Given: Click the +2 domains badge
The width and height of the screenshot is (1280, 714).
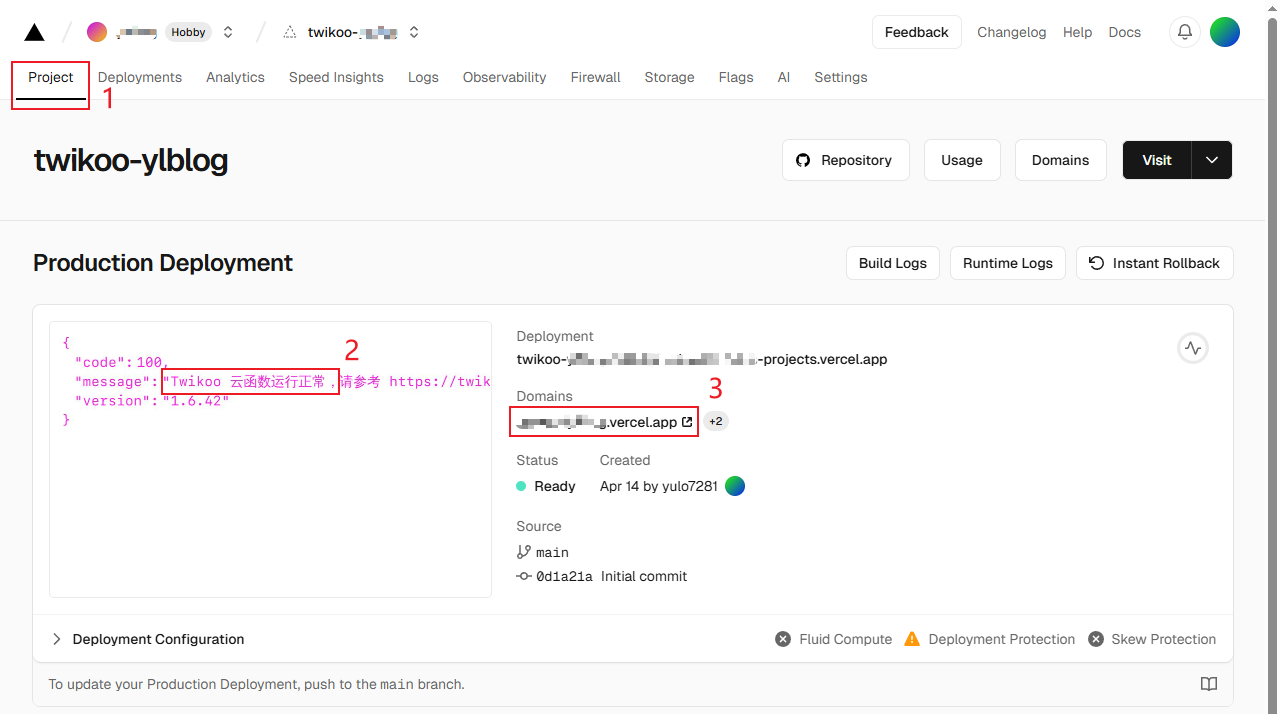Looking at the screenshot, I should point(716,422).
